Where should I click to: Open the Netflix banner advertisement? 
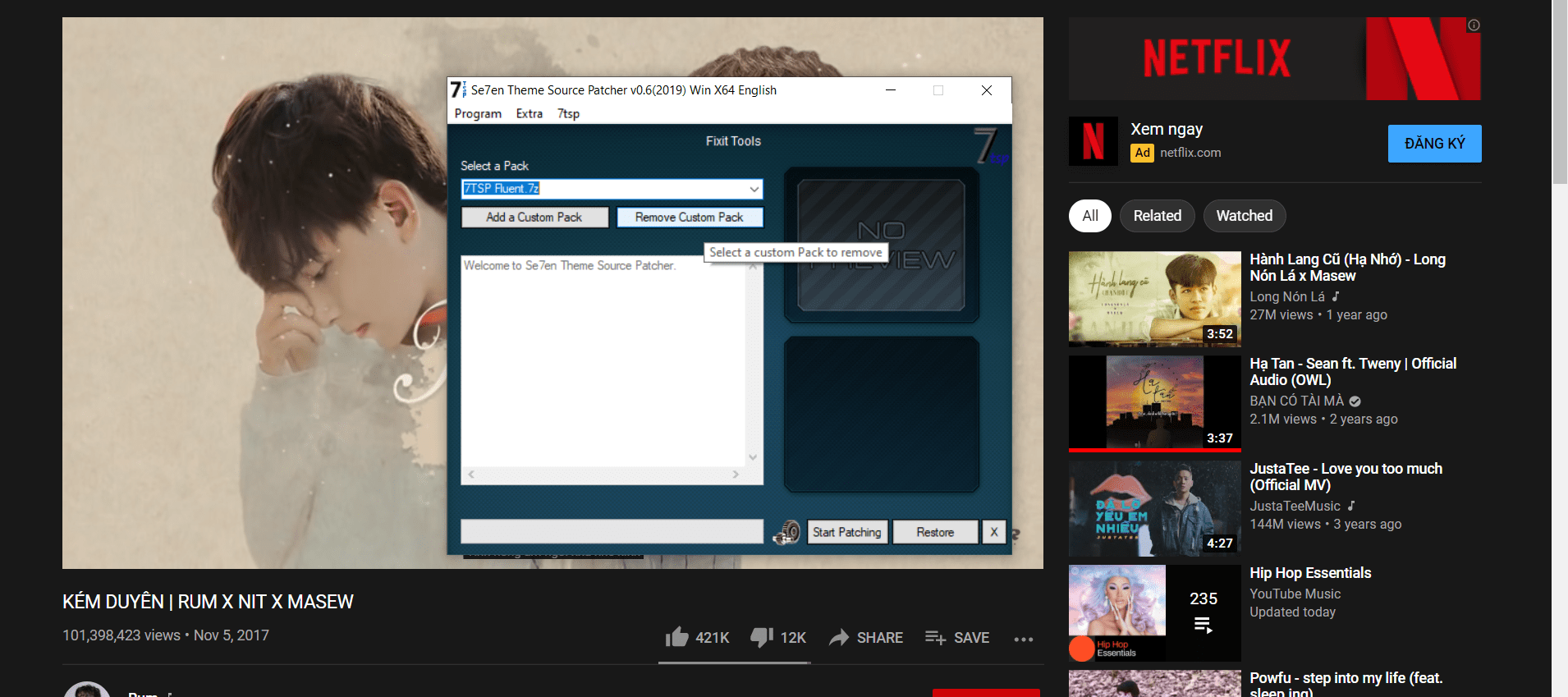(x=1275, y=59)
